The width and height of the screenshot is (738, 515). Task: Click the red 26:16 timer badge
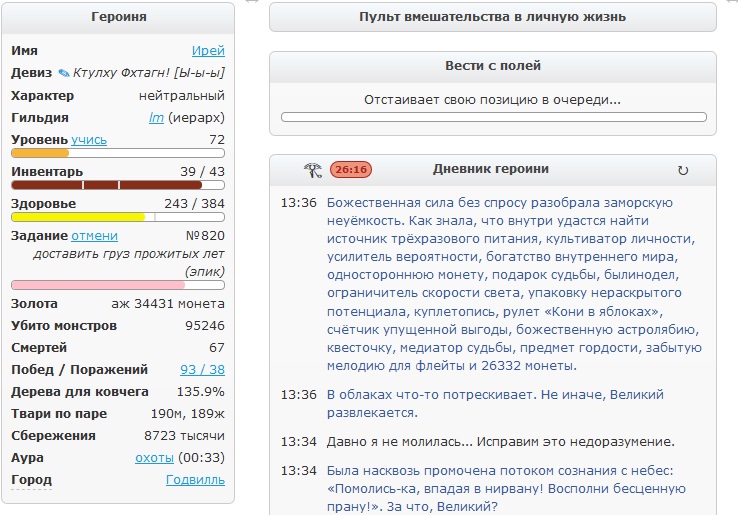click(x=350, y=170)
